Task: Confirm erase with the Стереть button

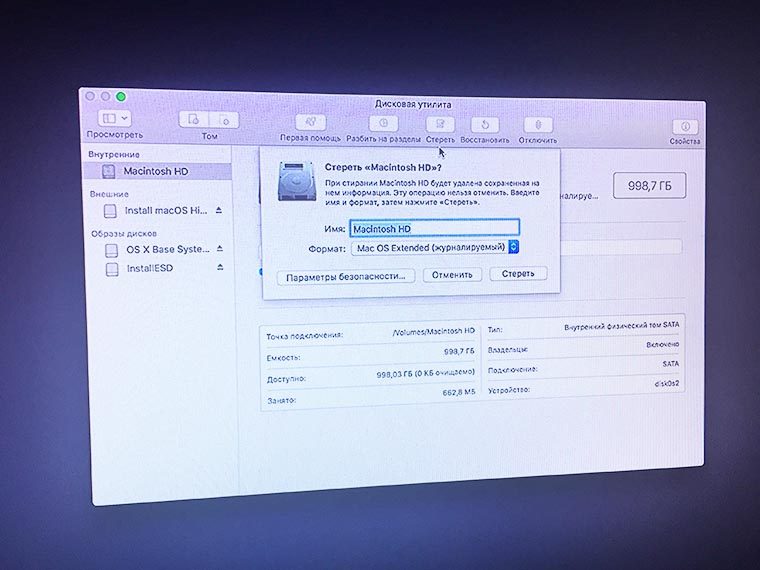Action: point(518,274)
